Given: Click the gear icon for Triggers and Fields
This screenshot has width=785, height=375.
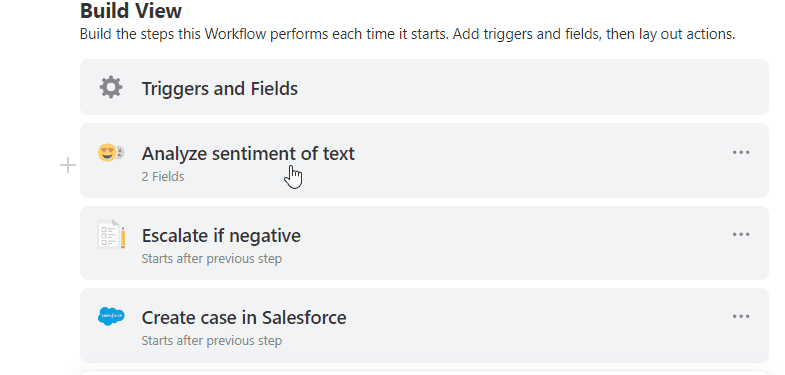Looking at the screenshot, I should tap(111, 87).
